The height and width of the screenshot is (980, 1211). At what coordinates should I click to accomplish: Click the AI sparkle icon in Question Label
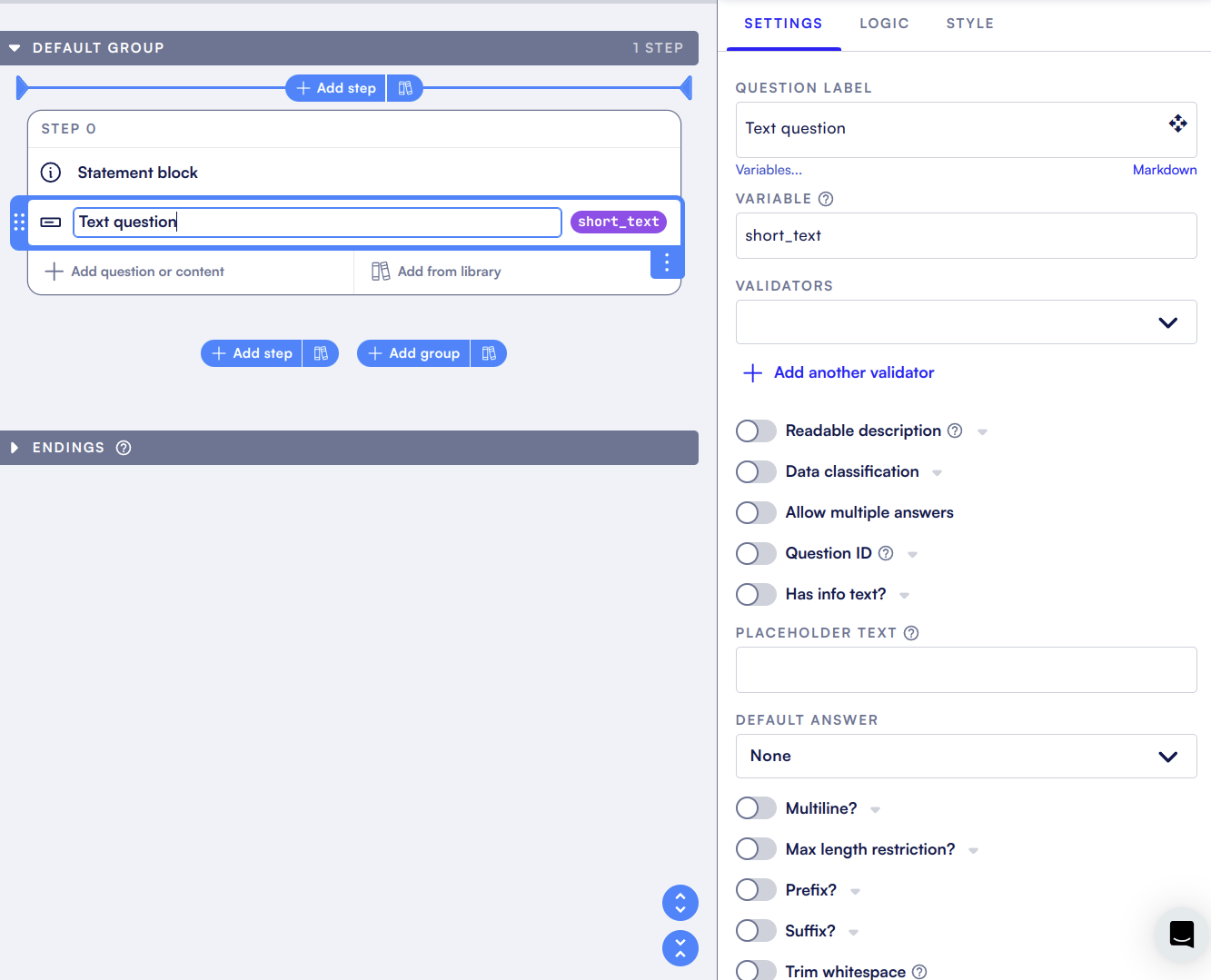coord(1177,124)
